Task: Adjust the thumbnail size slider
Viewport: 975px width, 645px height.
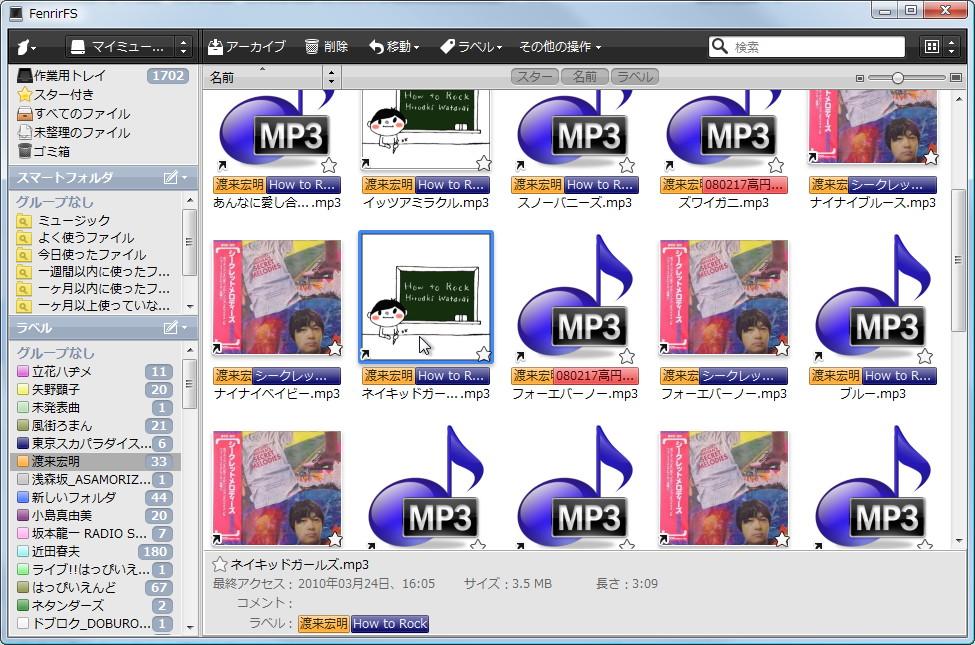Action: [x=897, y=78]
